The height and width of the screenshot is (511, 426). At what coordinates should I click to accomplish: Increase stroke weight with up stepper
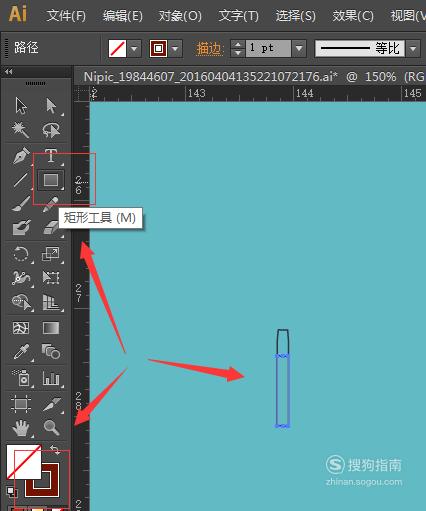click(x=237, y=45)
